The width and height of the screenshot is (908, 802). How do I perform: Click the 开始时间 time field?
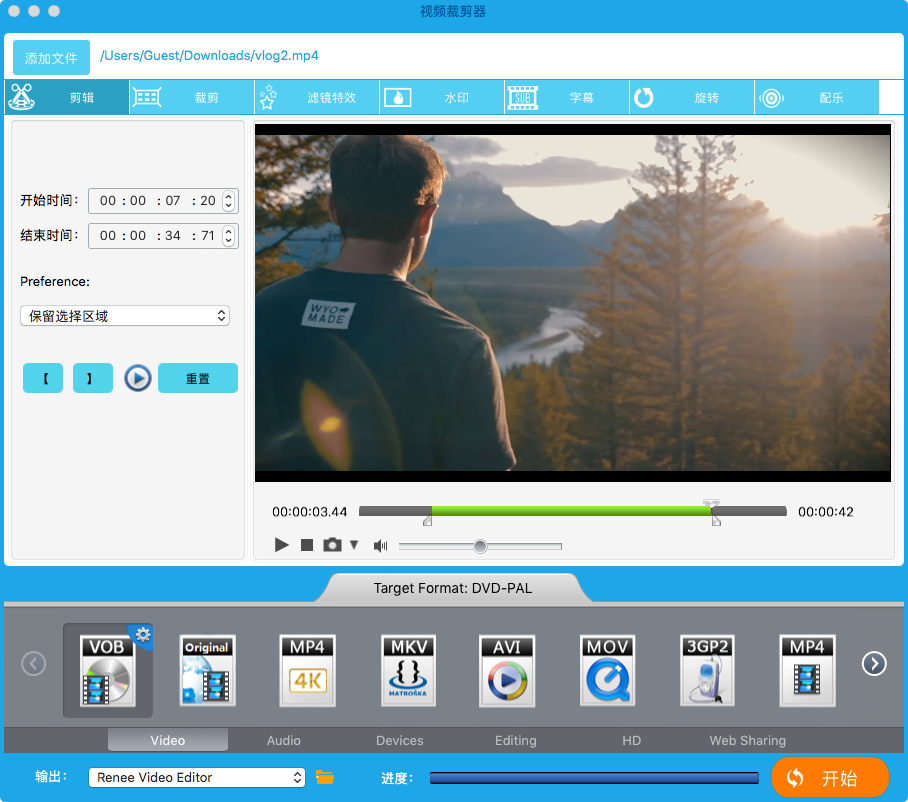pos(163,201)
